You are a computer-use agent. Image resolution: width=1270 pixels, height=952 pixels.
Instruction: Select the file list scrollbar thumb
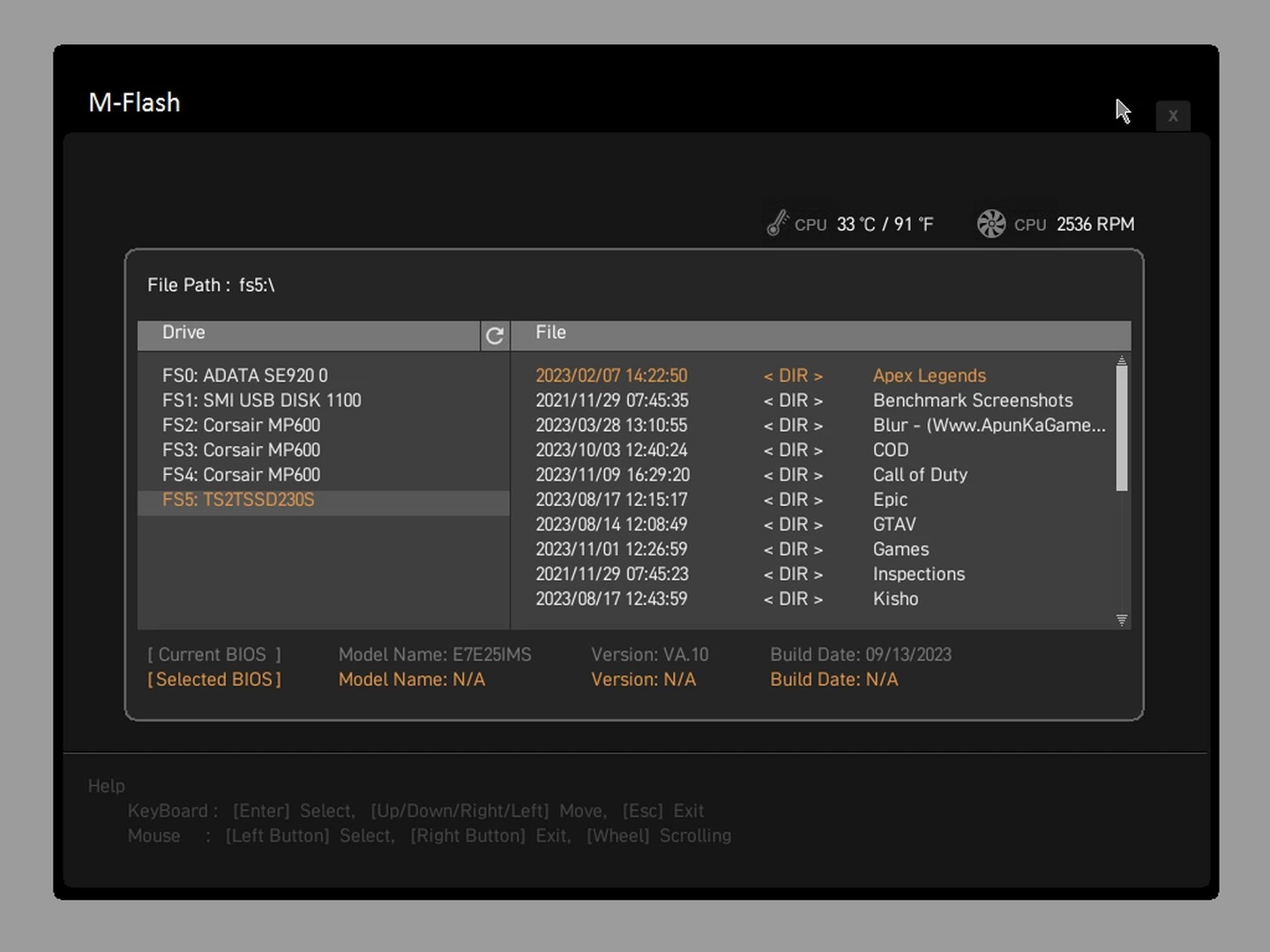(1122, 428)
